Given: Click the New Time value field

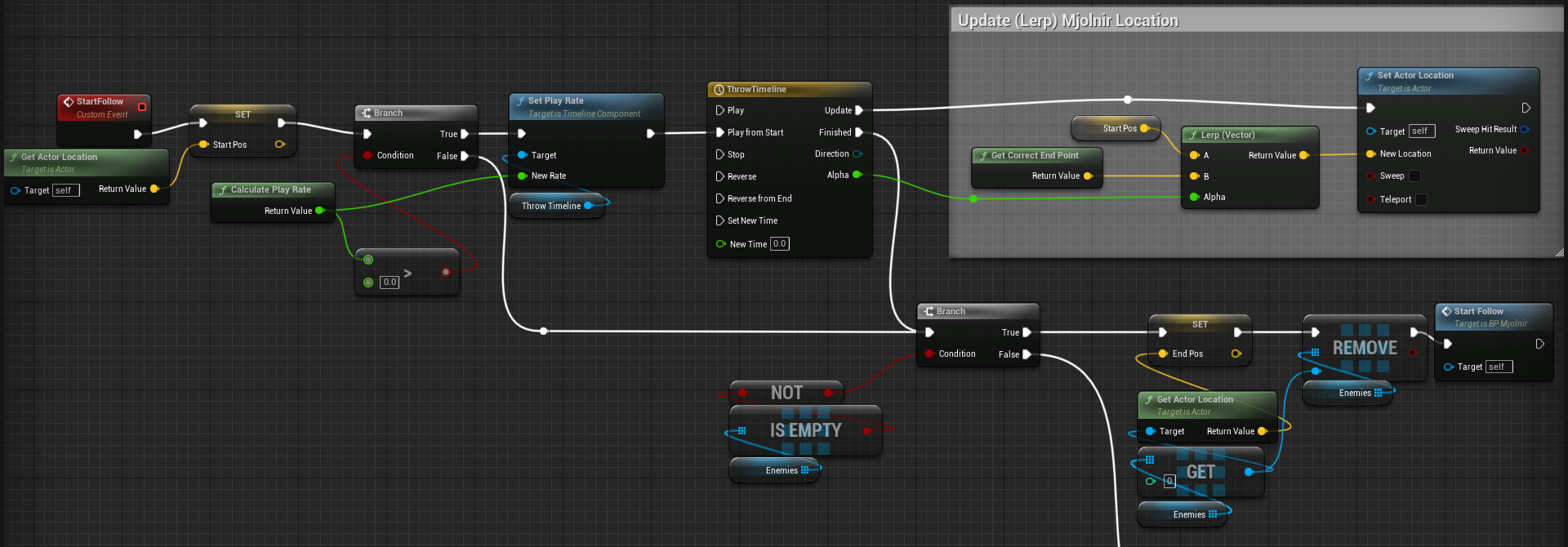Looking at the screenshot, I should point(780,243).
